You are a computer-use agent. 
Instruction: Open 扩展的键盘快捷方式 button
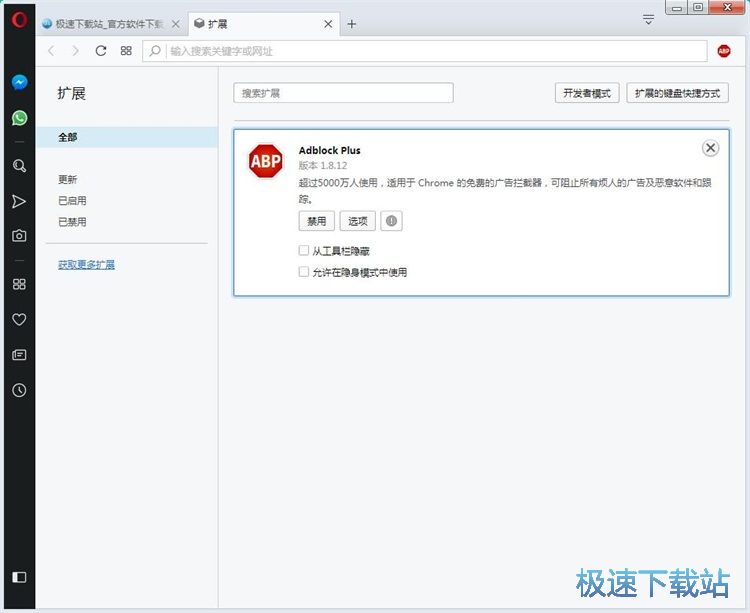677,93
